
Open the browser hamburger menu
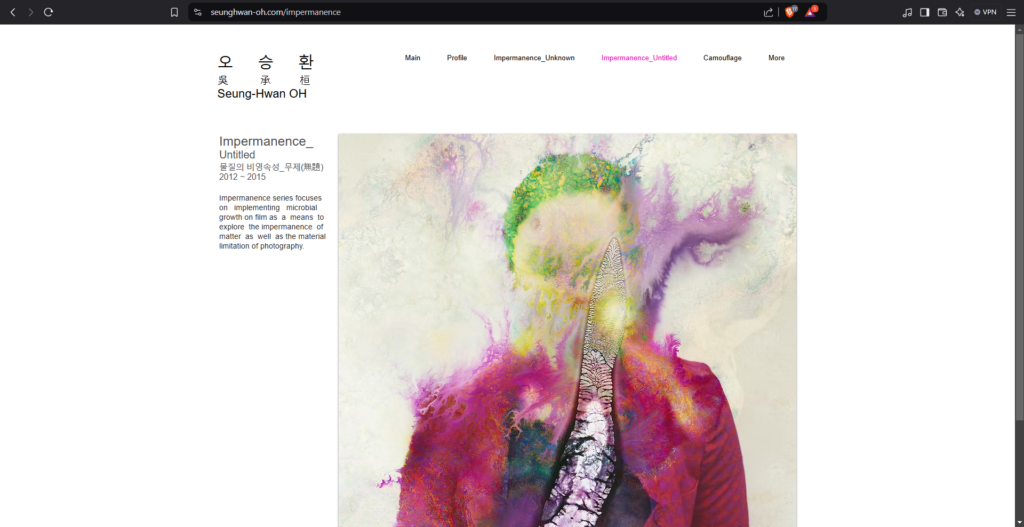[1010, 12]
